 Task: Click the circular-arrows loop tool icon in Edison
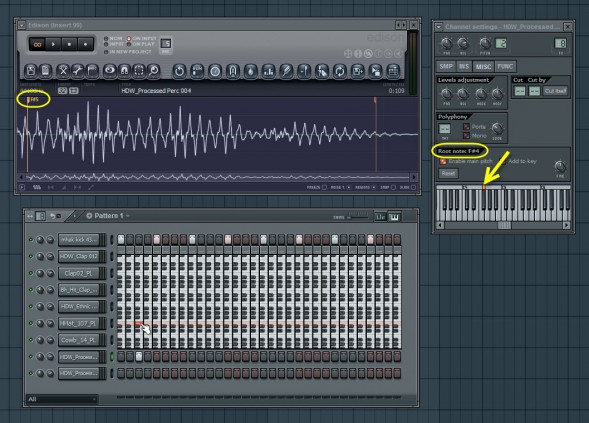[340, 71]
